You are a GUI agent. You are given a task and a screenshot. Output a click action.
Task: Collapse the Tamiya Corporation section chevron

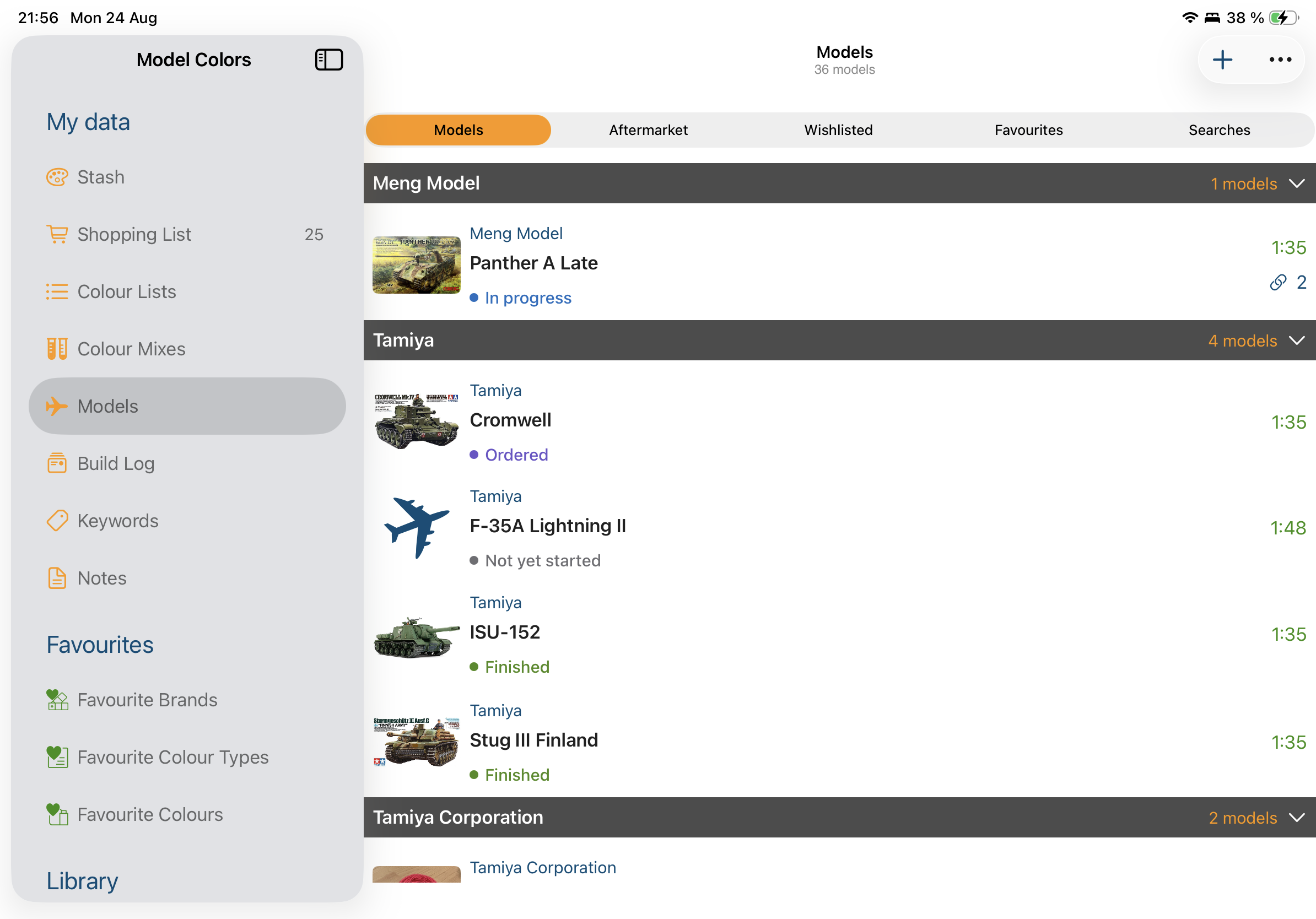pos(1297,817)
